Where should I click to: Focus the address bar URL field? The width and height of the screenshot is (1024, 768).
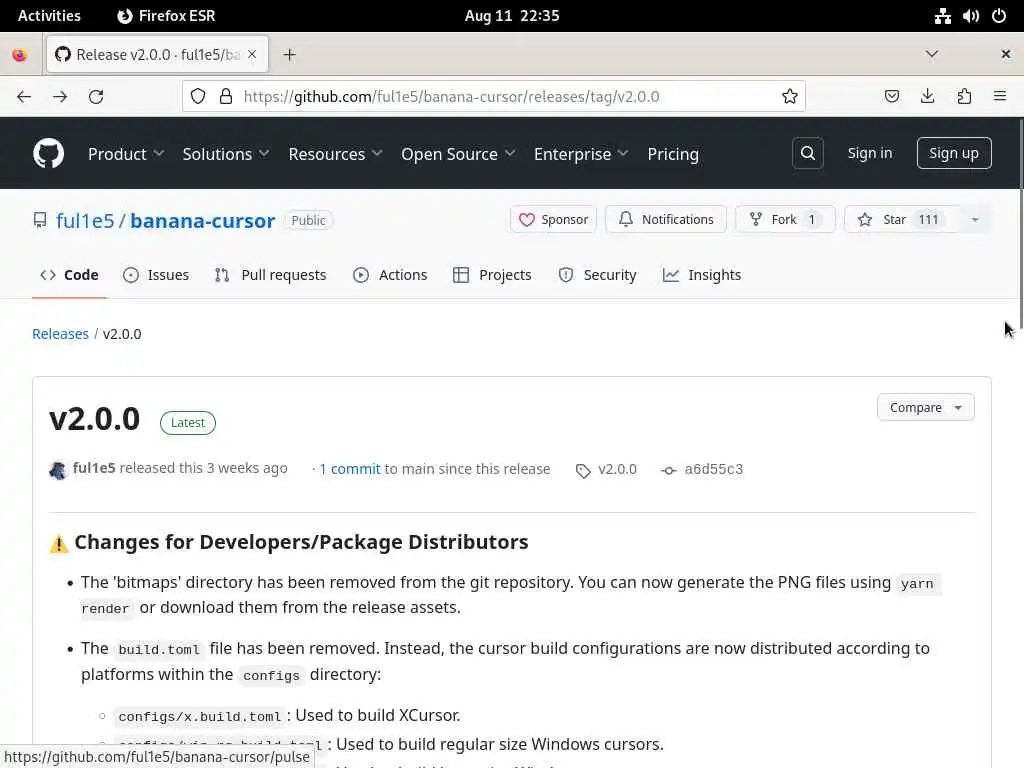[x=500, y=96]
